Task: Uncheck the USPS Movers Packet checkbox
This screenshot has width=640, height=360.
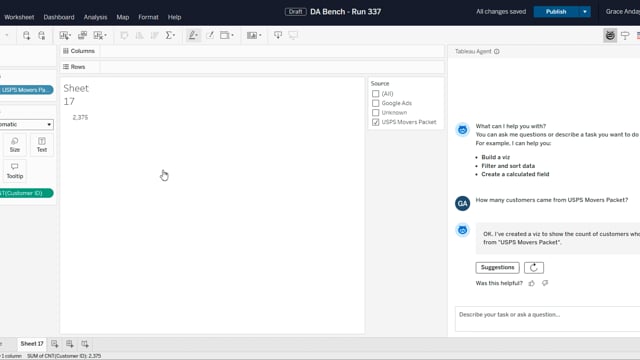Action: coord(376,122)
